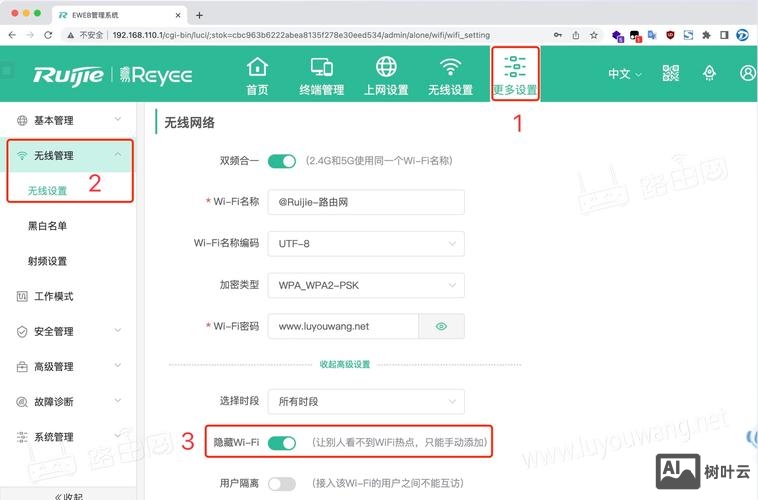
Task: Click the Wi-Fi密码 input field
Action: click(343, 326)
